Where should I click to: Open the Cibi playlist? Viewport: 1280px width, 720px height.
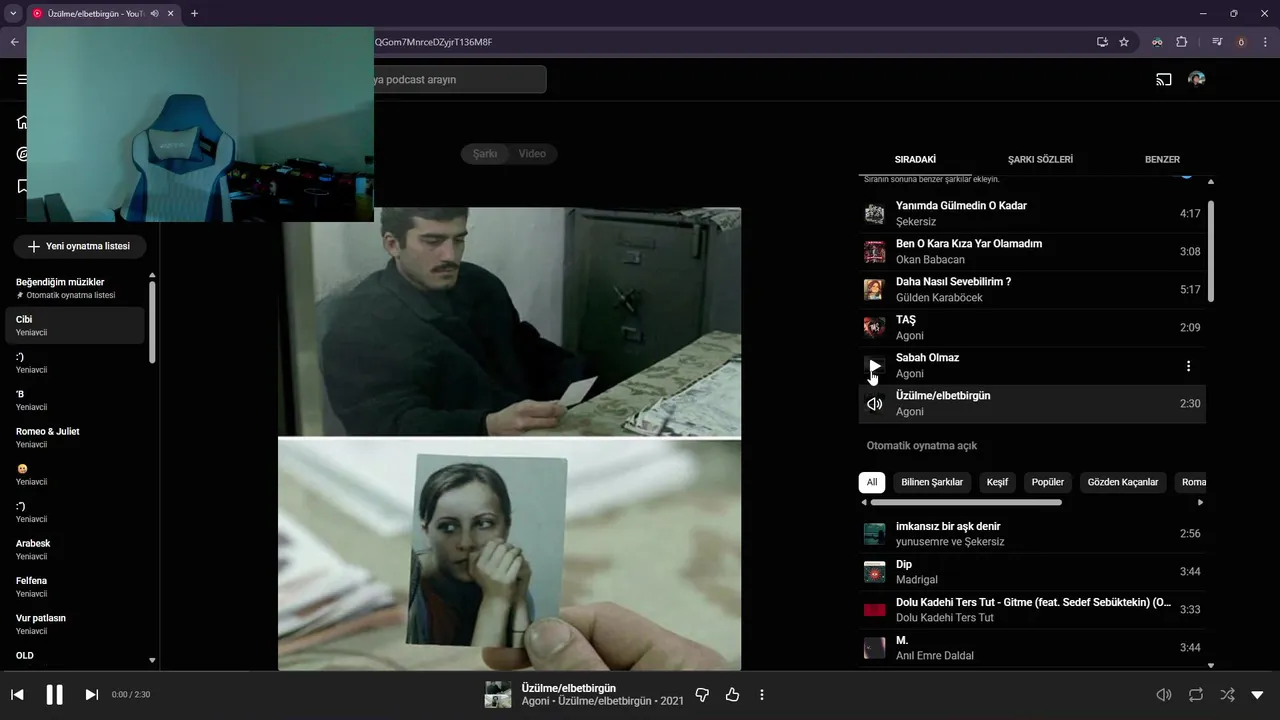(x=75, y=325)
